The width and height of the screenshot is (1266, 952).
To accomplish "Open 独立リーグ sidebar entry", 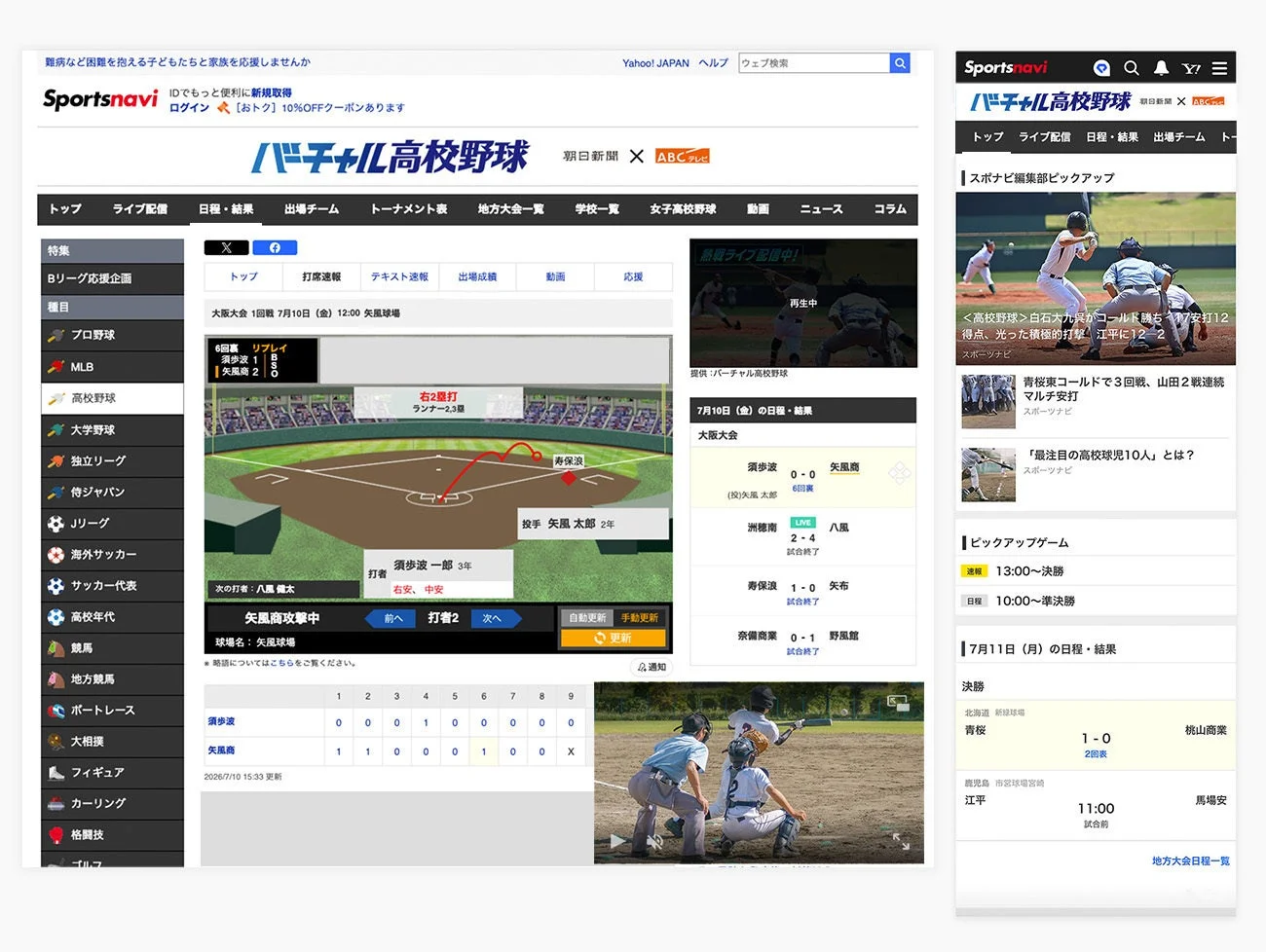I will tap(112, 460).
